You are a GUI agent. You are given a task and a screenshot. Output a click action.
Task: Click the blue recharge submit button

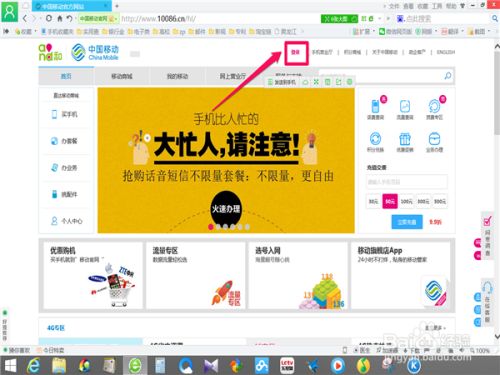coord(407,222)
